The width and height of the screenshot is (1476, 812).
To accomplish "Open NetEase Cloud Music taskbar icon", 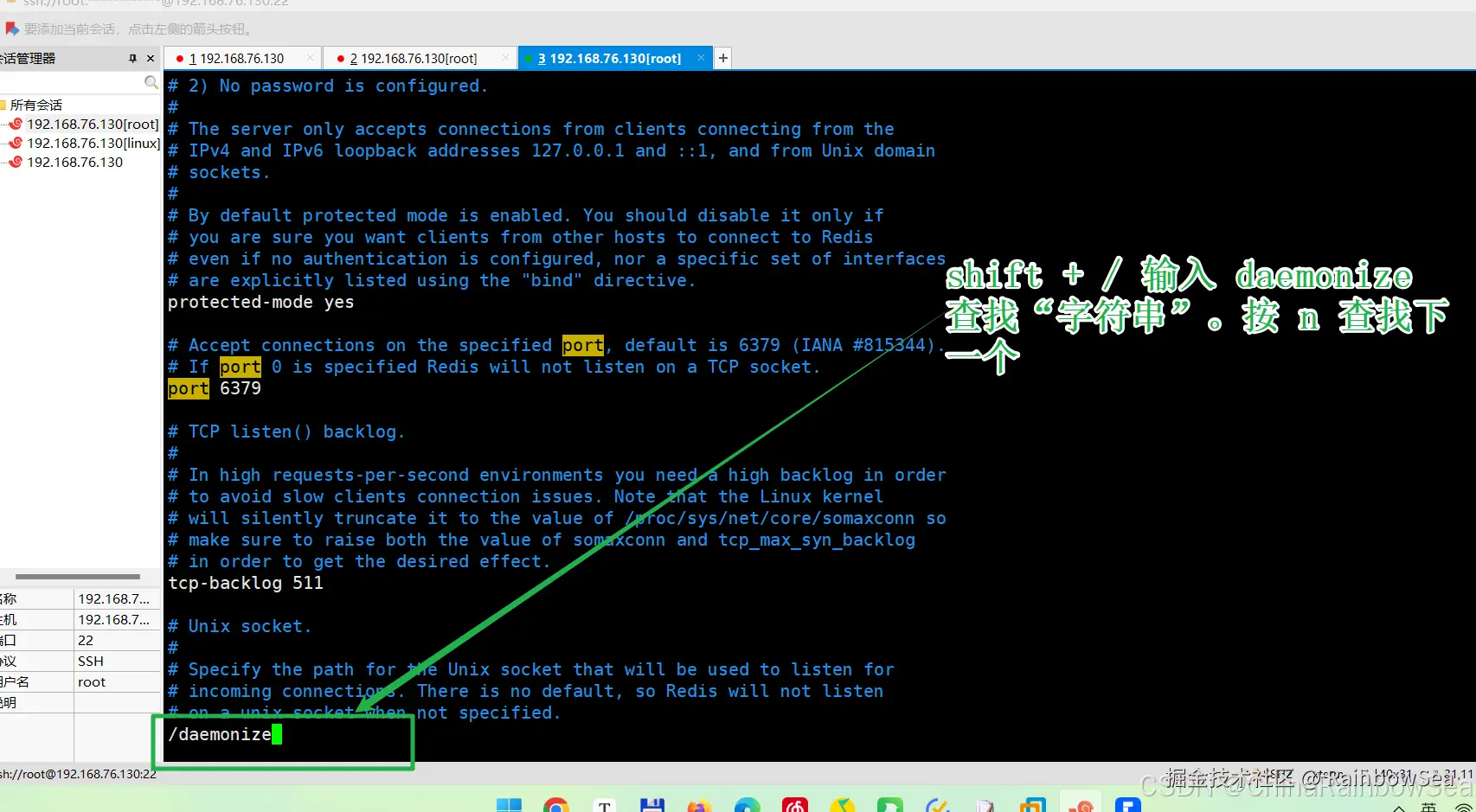I will click(x=795, y=804).
